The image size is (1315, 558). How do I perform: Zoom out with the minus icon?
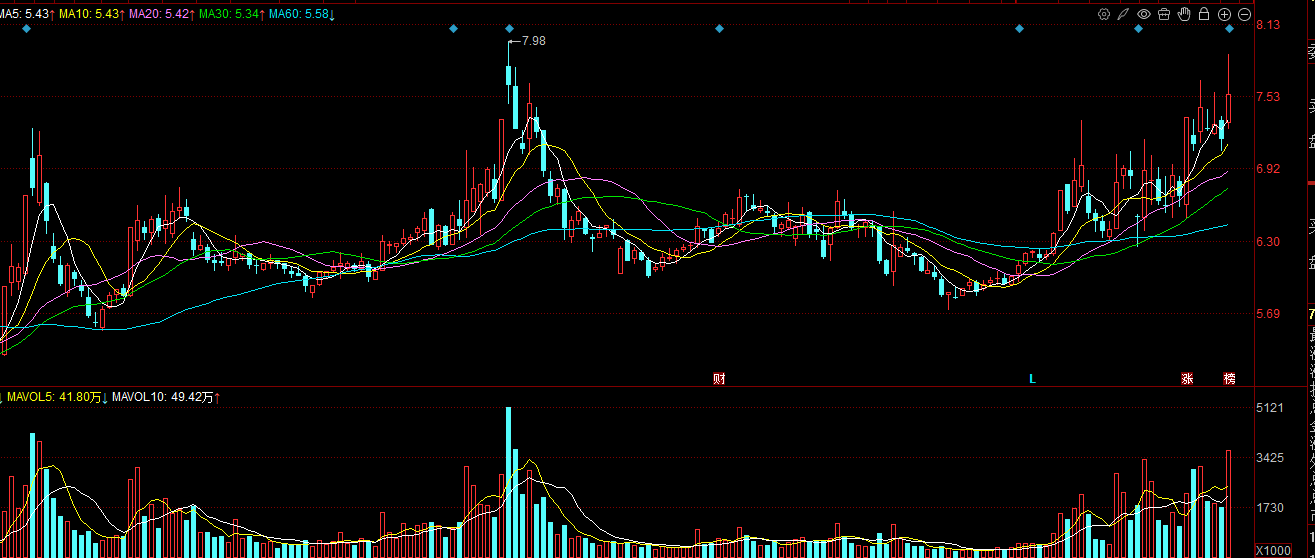(x=1244, y=14)
